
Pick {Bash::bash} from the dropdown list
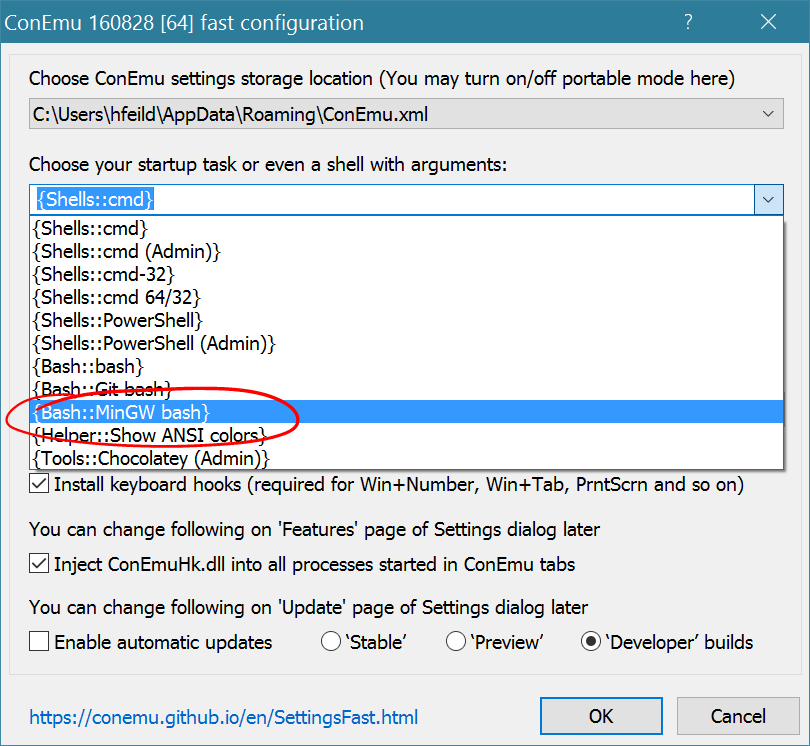coord(88,366)
